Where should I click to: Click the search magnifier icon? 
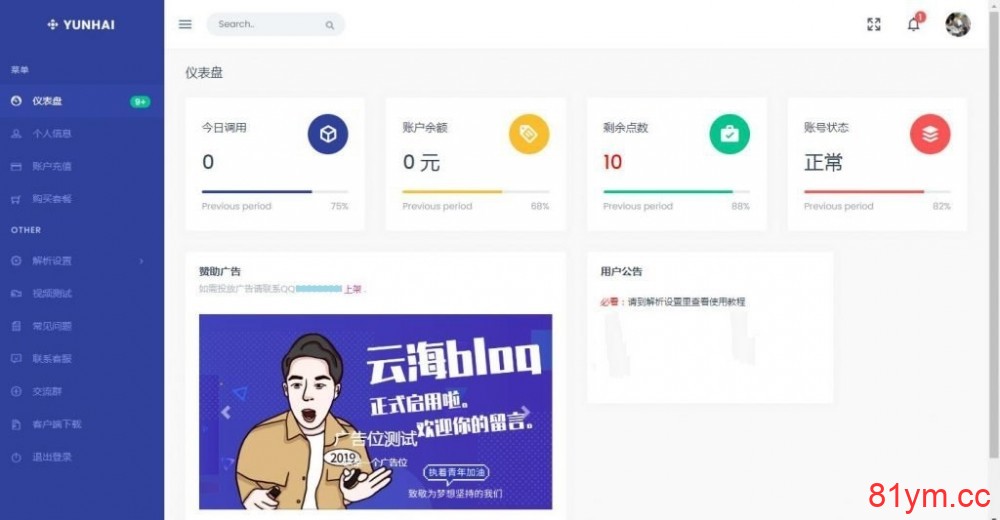330,25
